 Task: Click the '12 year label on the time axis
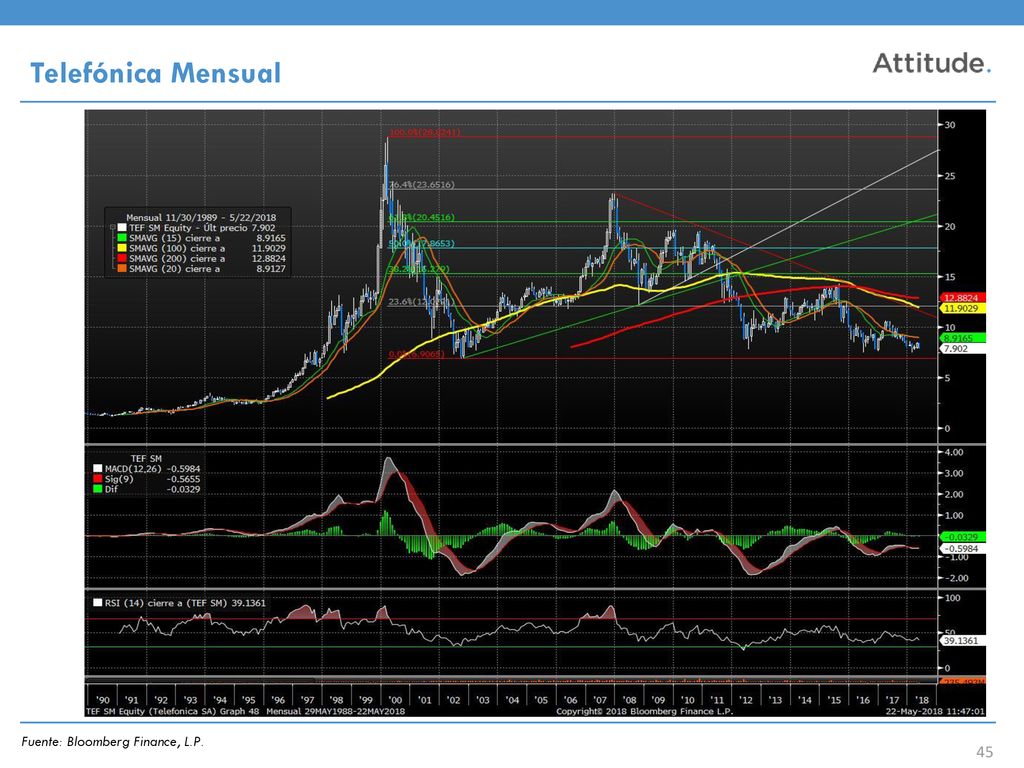745,699
